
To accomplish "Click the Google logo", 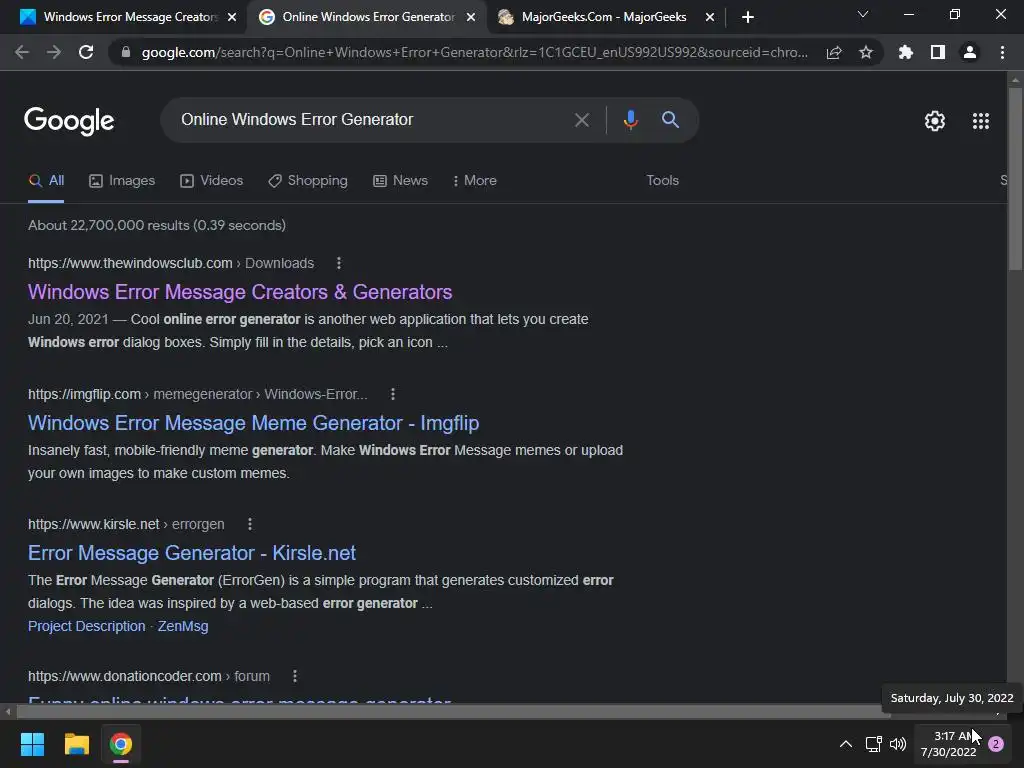I will [x=69, y=121].
